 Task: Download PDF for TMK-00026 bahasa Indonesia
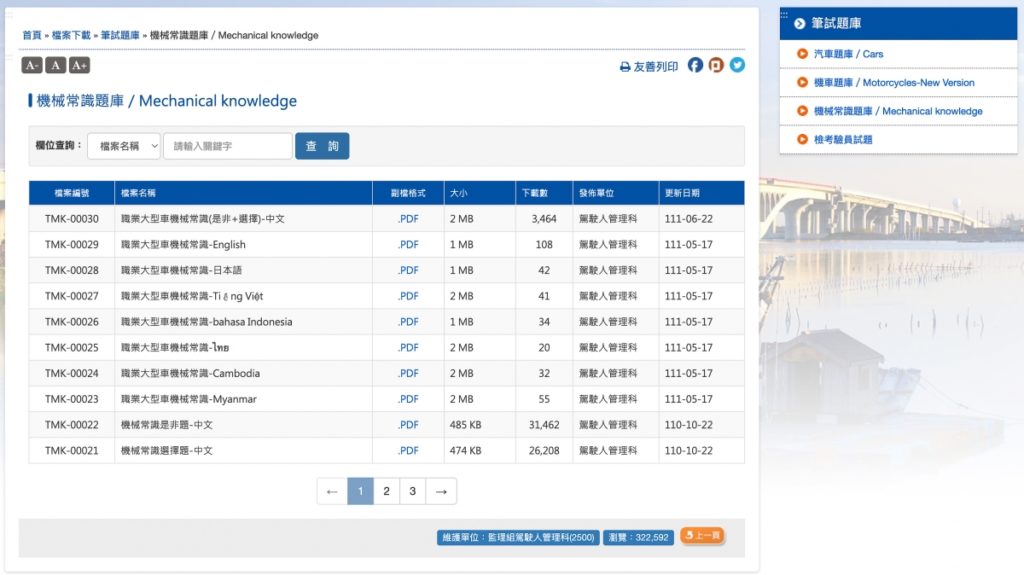(408, 321)
